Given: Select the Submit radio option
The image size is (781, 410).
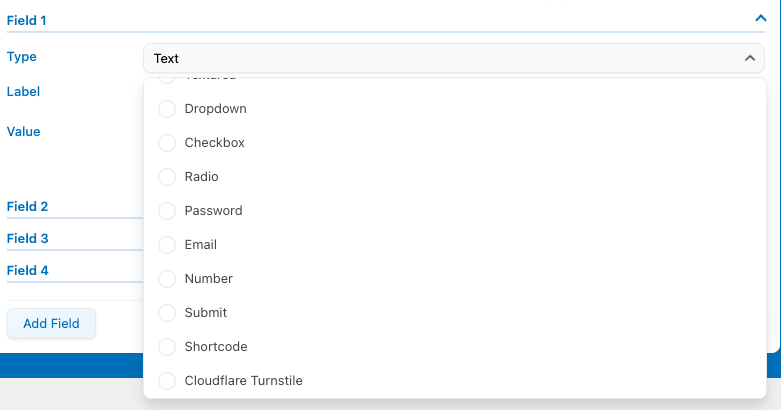Looking at the screenshot, I should (167, 313).
